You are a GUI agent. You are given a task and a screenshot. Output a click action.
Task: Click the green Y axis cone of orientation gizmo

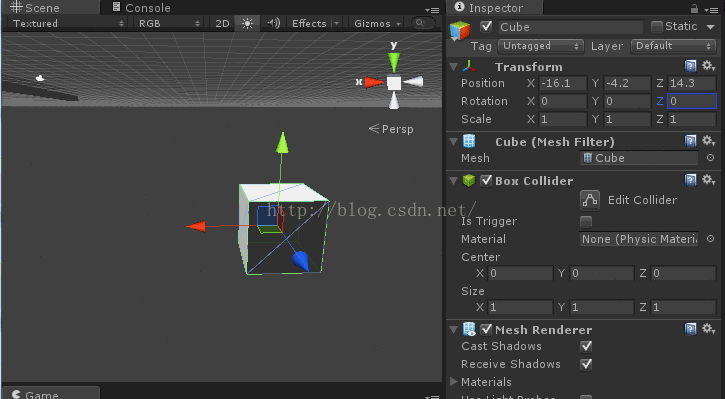coord(393,63)
